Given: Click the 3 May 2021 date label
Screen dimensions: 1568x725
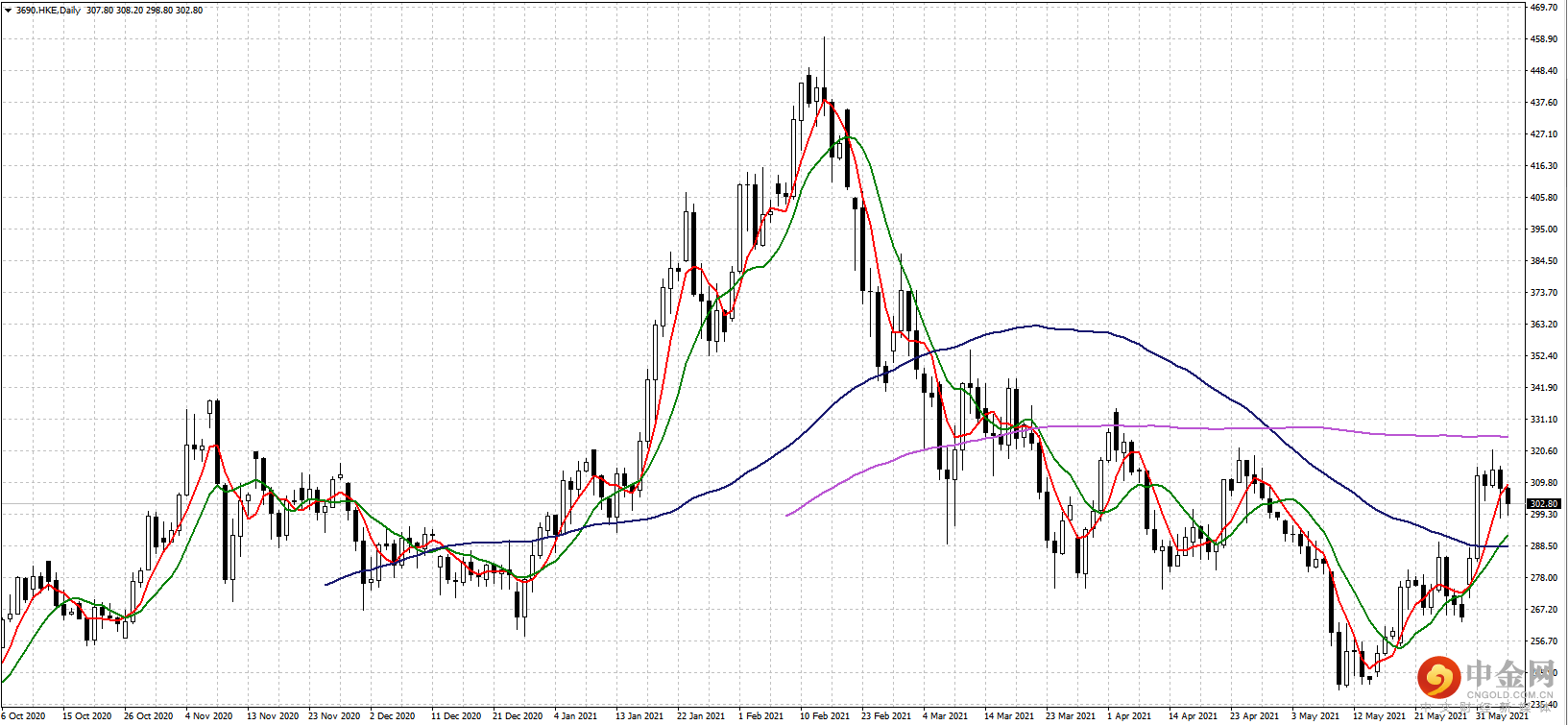Looking at the screenshot, I should click(1315, 716).
